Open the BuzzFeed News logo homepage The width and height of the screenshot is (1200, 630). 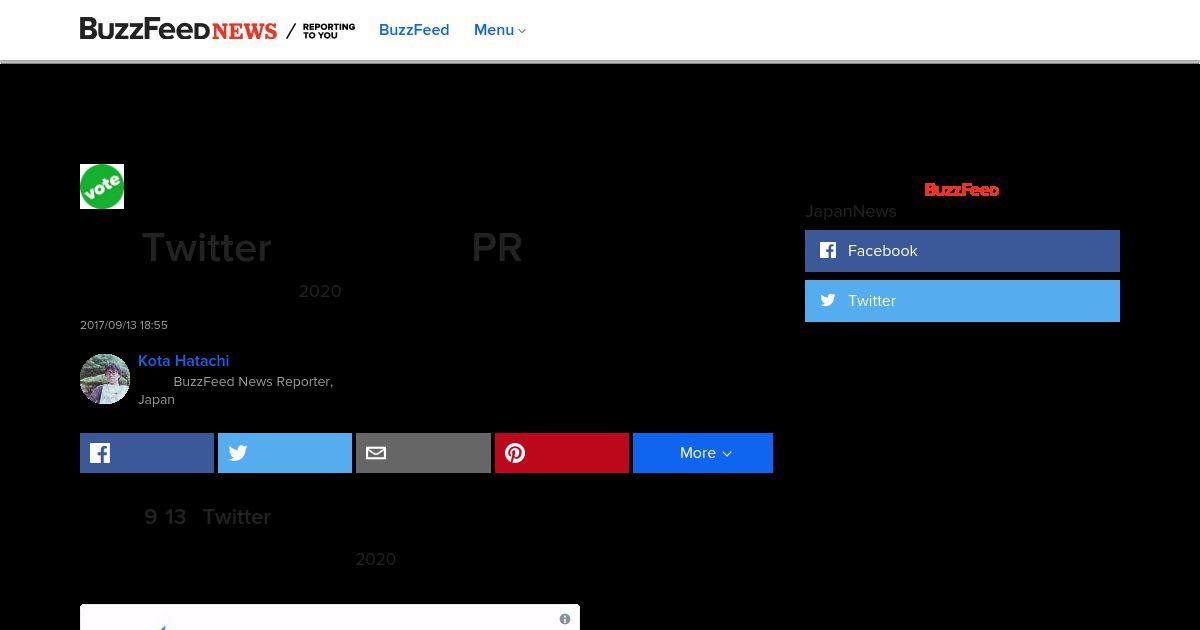178,30
